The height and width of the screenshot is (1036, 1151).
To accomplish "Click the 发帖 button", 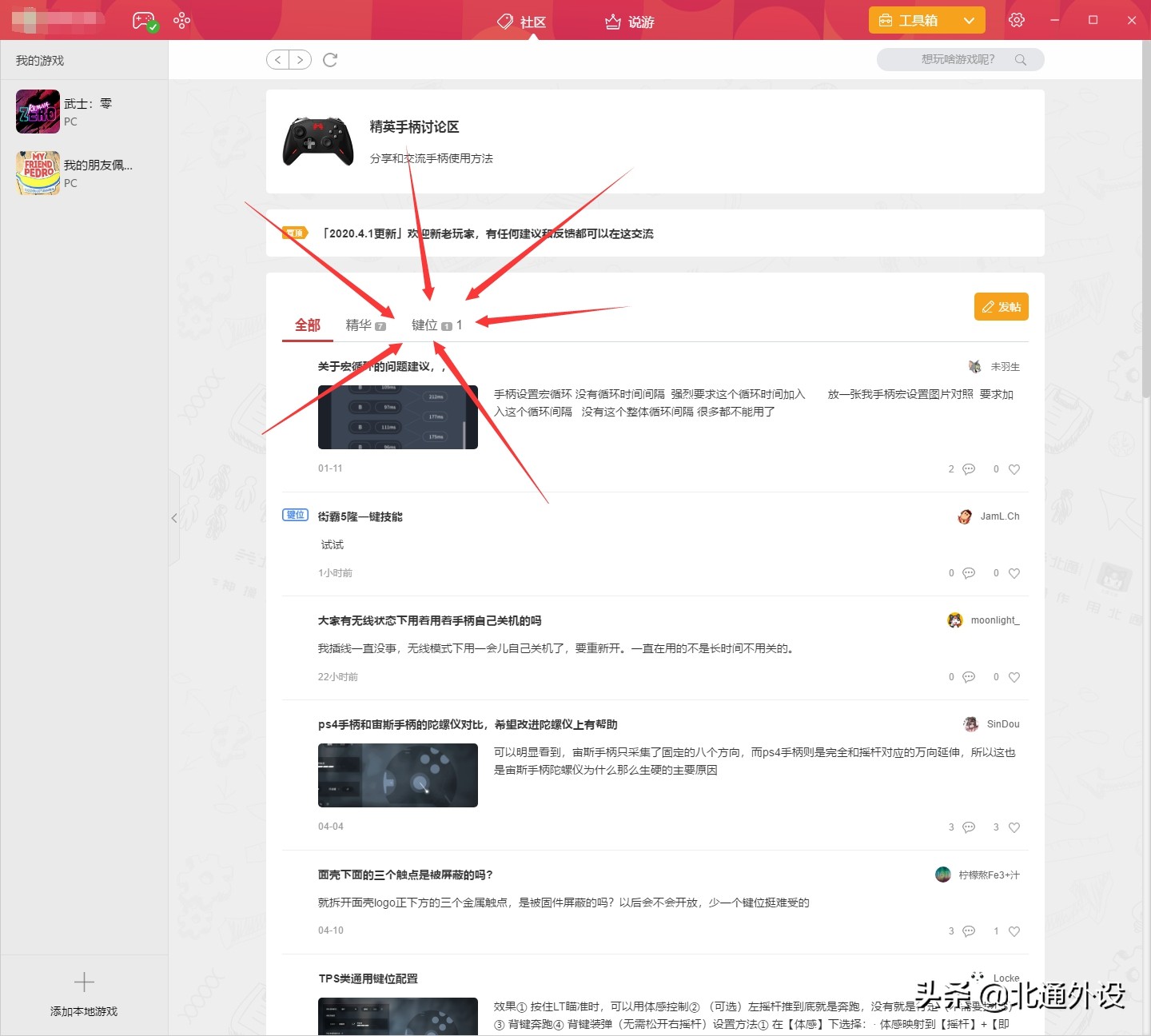I will pyautogui.click(x=1002, y=307).
